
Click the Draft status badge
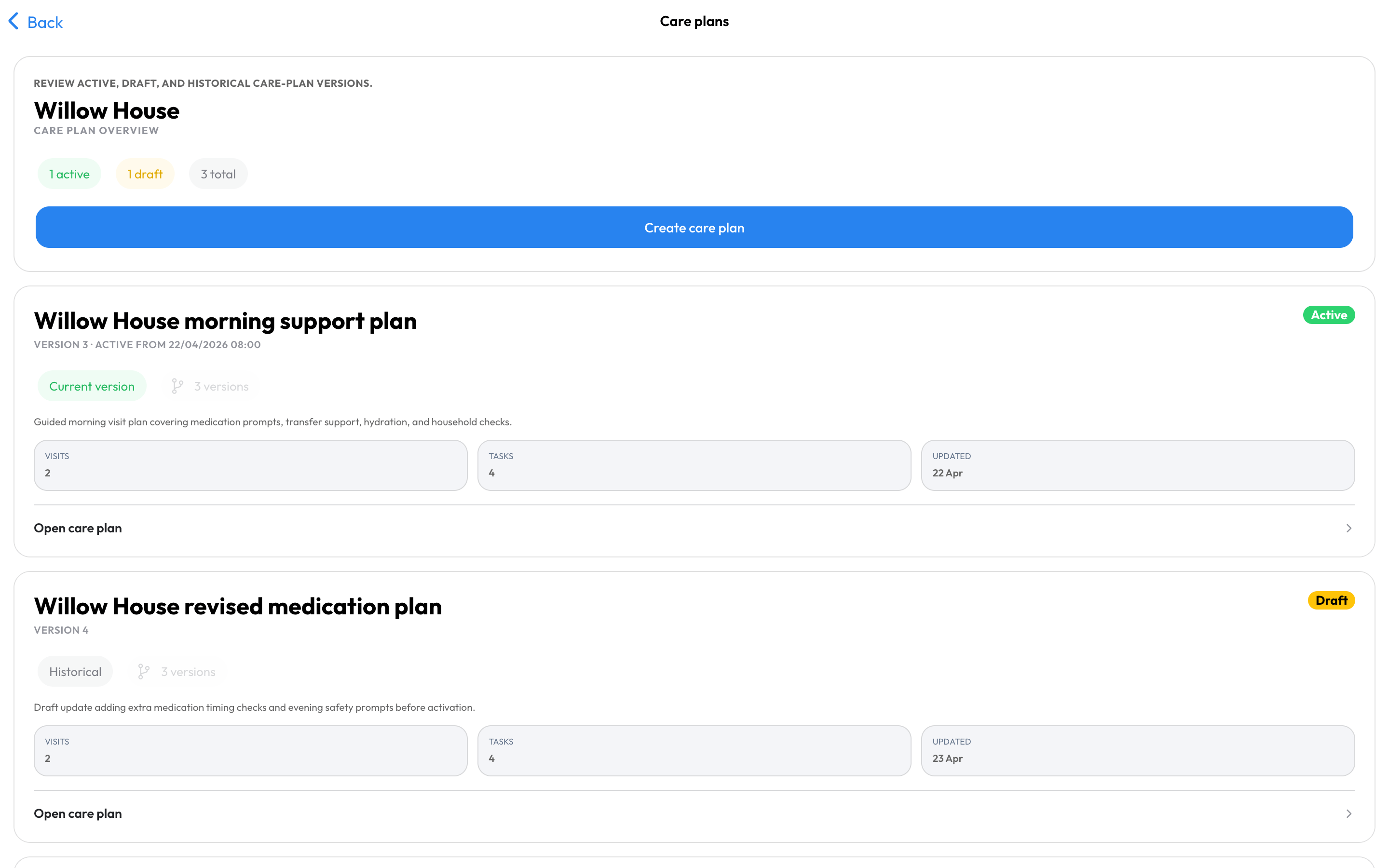[1331, 600]
